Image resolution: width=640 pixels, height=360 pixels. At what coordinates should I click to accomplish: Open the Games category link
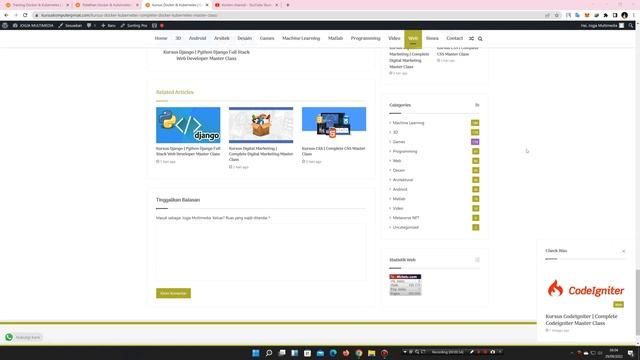coord(399,142)
